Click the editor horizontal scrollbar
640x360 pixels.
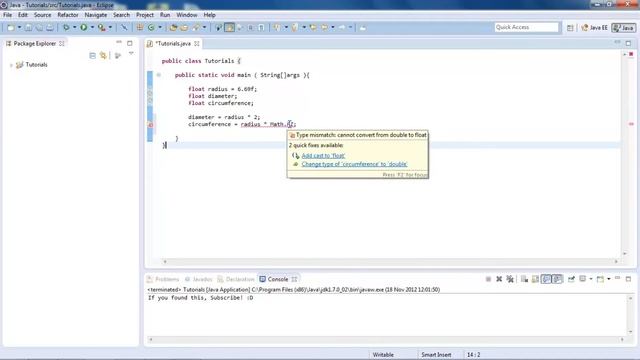click(x=391, y=261)
